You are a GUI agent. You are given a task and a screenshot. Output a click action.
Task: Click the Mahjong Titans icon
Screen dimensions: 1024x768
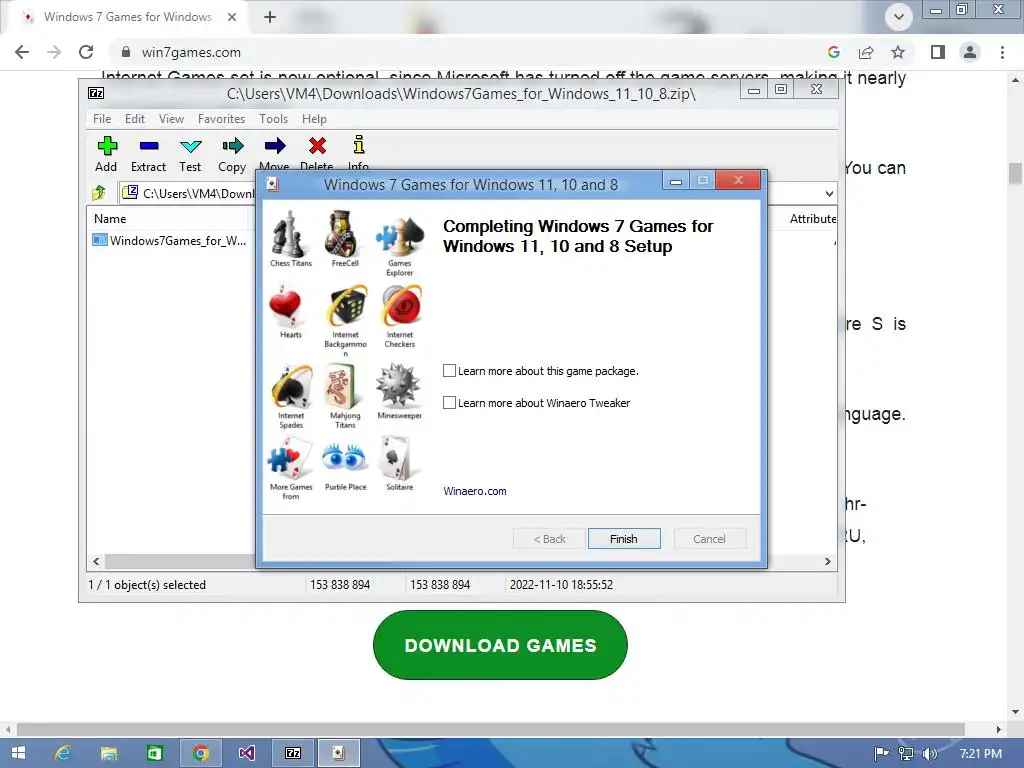click(342, 386)
